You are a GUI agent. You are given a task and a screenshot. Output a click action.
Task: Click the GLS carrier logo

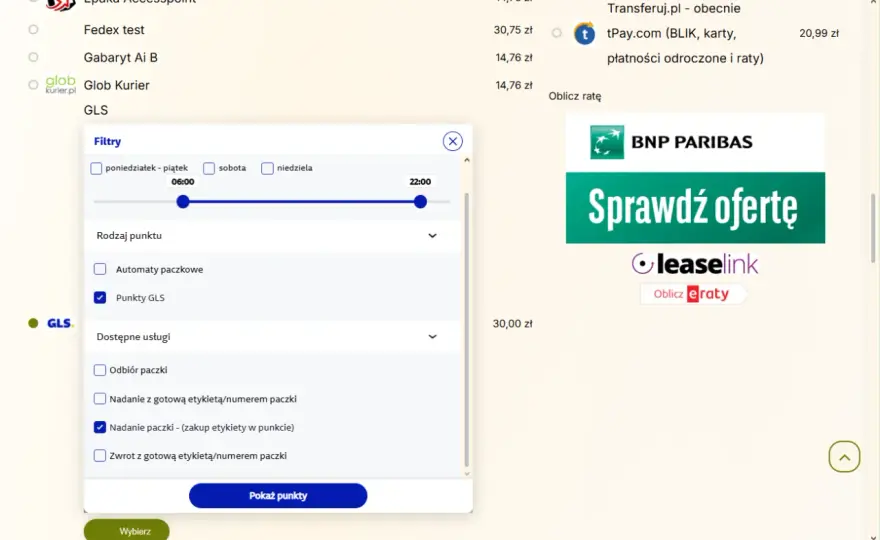point(60,323)
